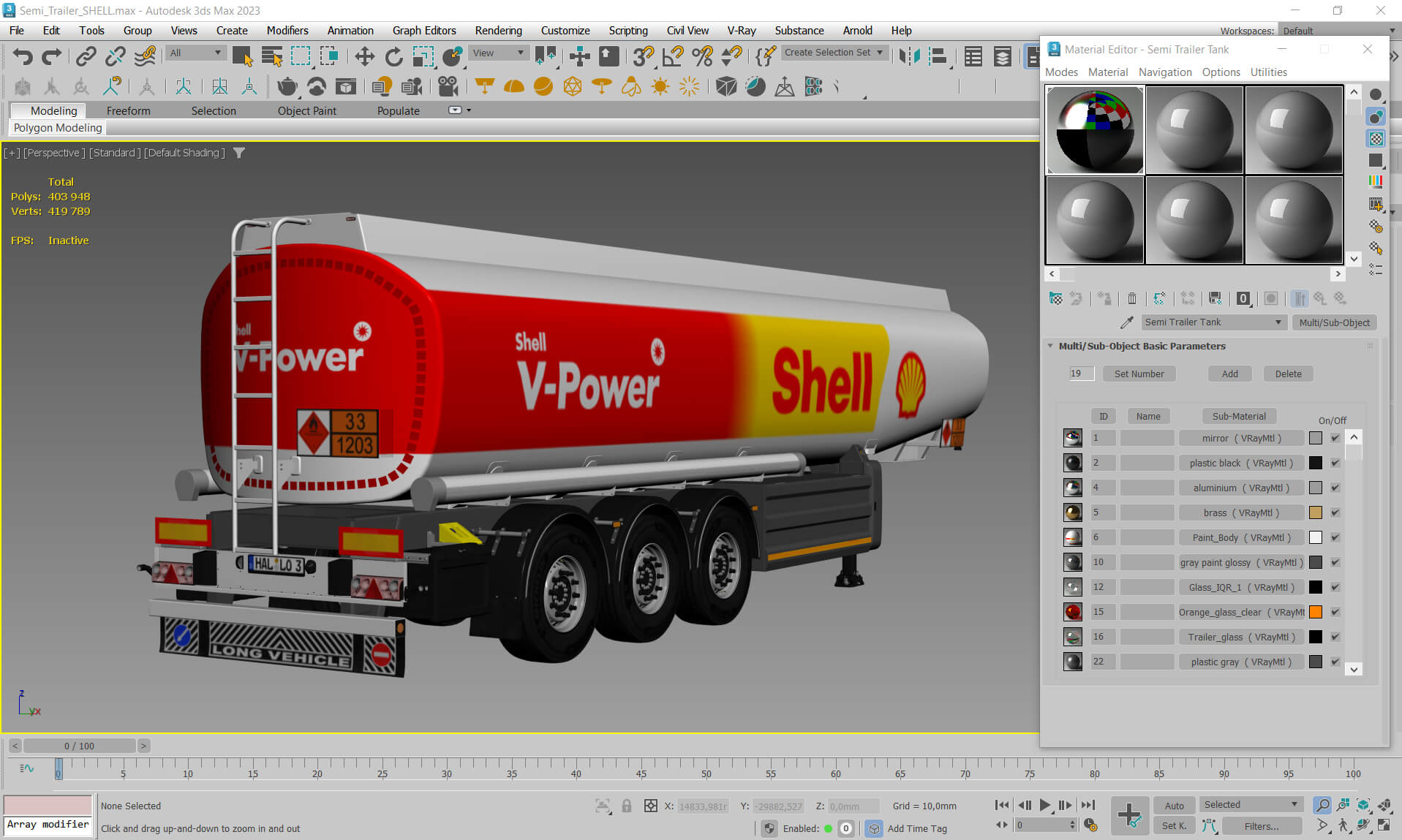This screenshot has width=1402, height=840.
Task: Toggle the Percent Snap icon
Action: coord(702,56)
